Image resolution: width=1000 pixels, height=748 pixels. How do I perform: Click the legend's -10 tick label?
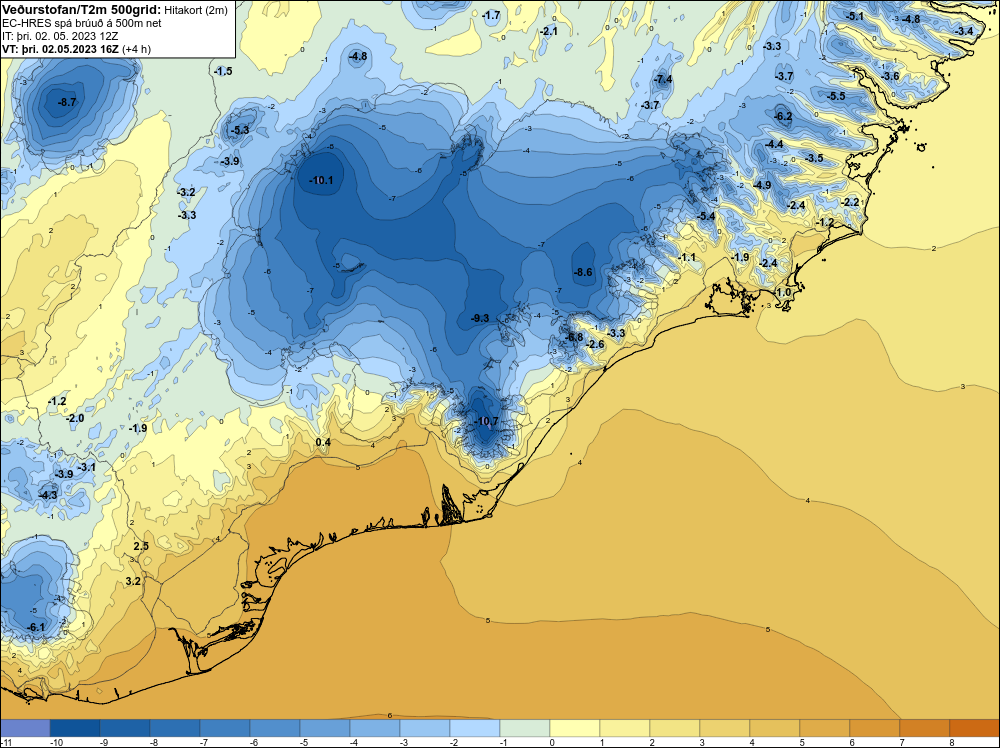tap(56, 742)
